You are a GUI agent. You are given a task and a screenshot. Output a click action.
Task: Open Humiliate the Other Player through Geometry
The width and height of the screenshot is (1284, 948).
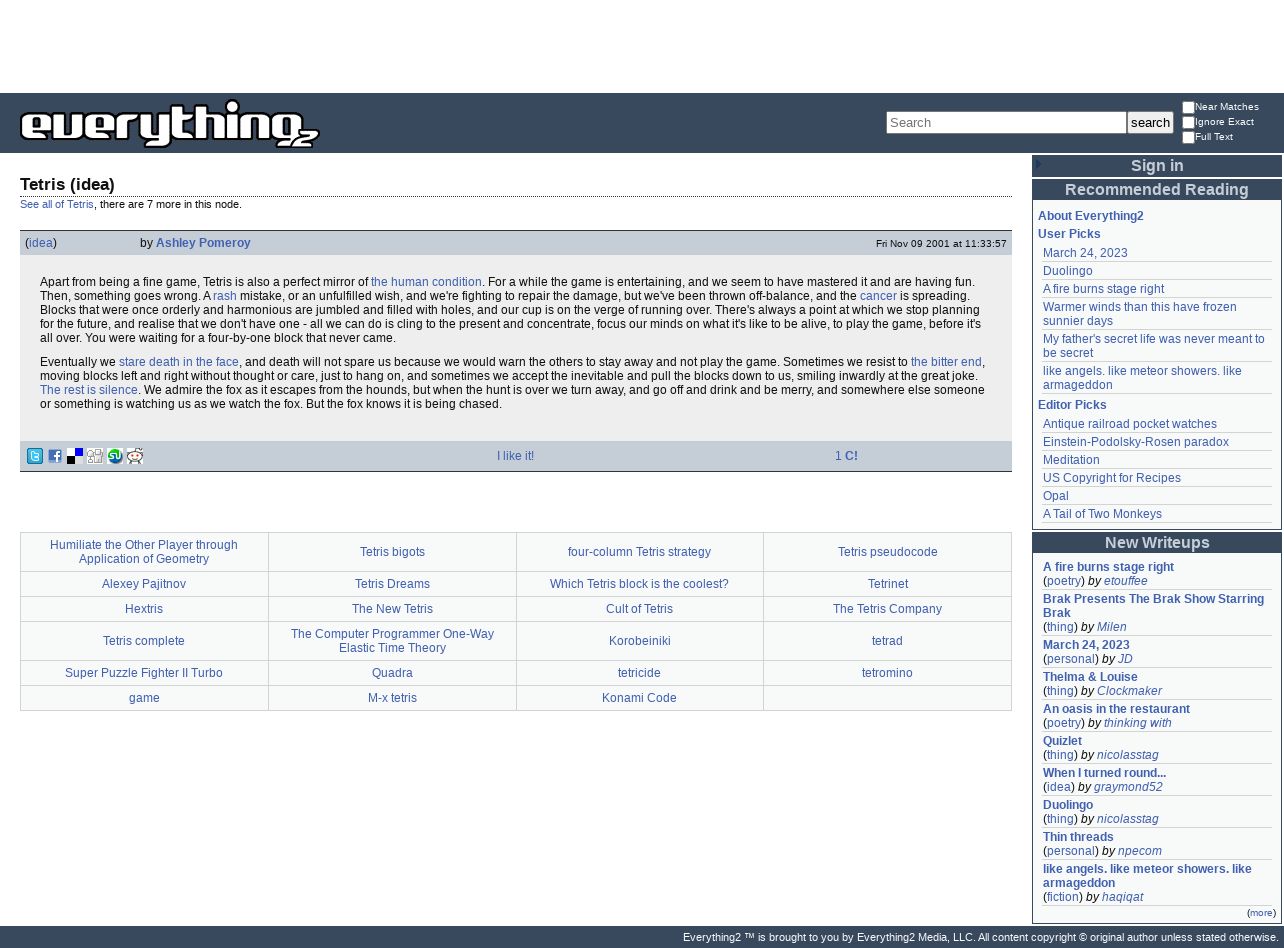click(x=144, y=552)
